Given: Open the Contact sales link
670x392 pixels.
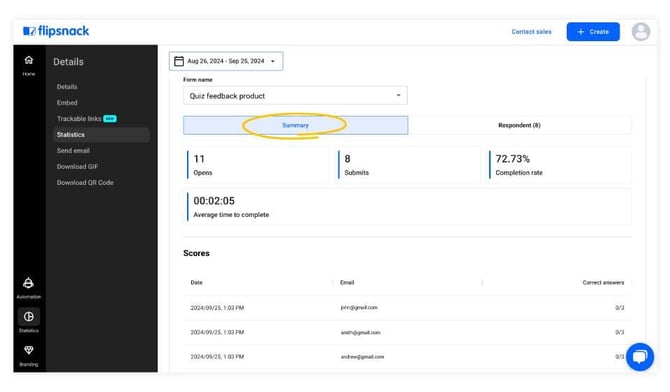Looking at the screenshot, I should [531, 32].
